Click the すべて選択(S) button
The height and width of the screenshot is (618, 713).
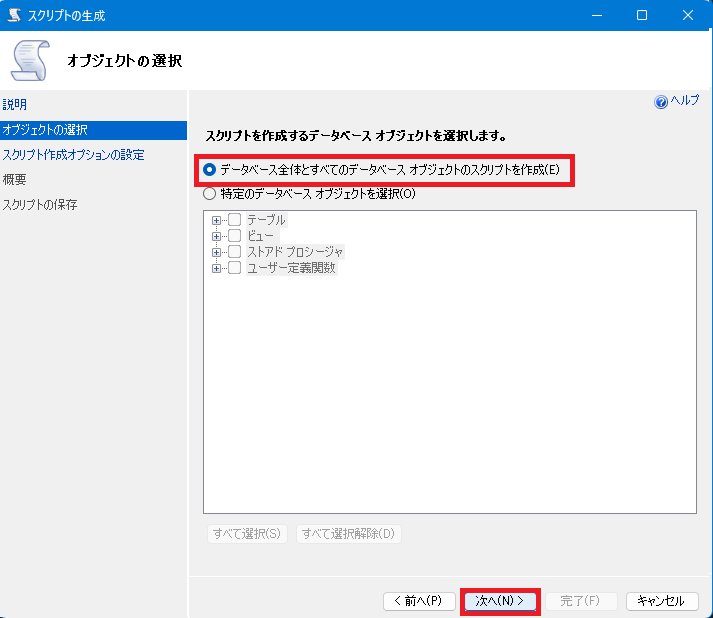click(247, 533)
